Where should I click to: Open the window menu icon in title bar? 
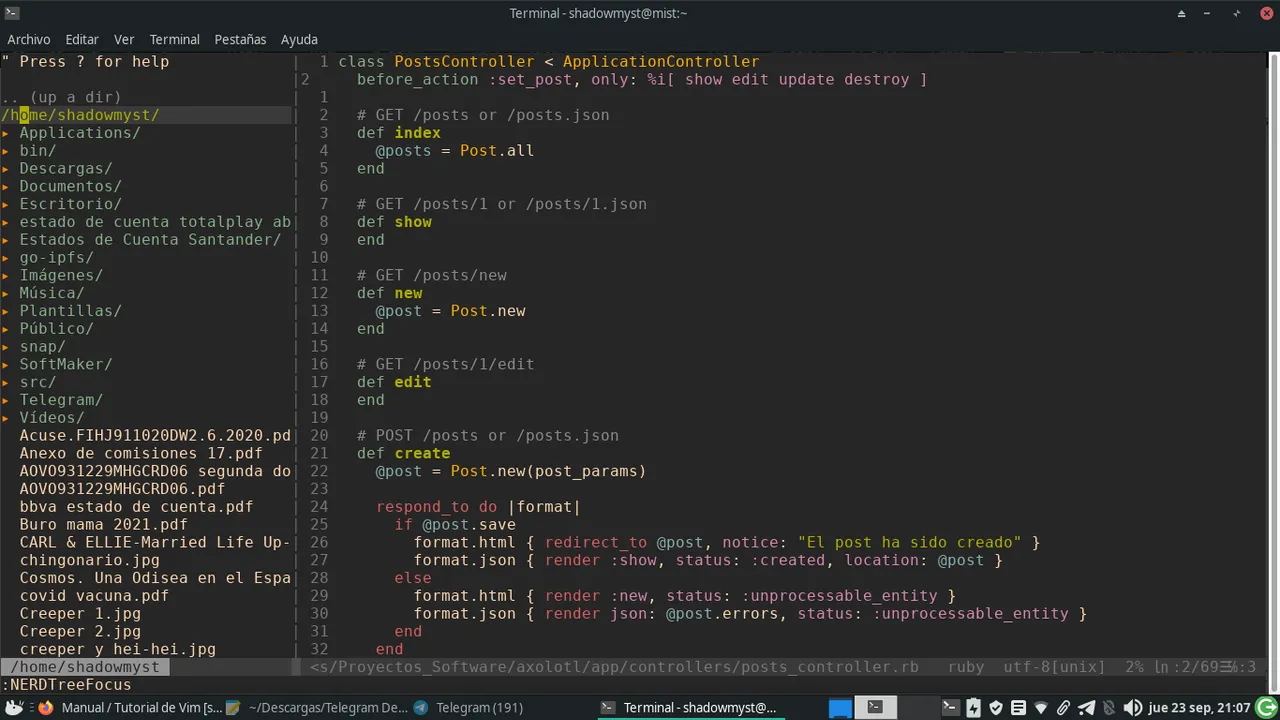coord(10,12)
